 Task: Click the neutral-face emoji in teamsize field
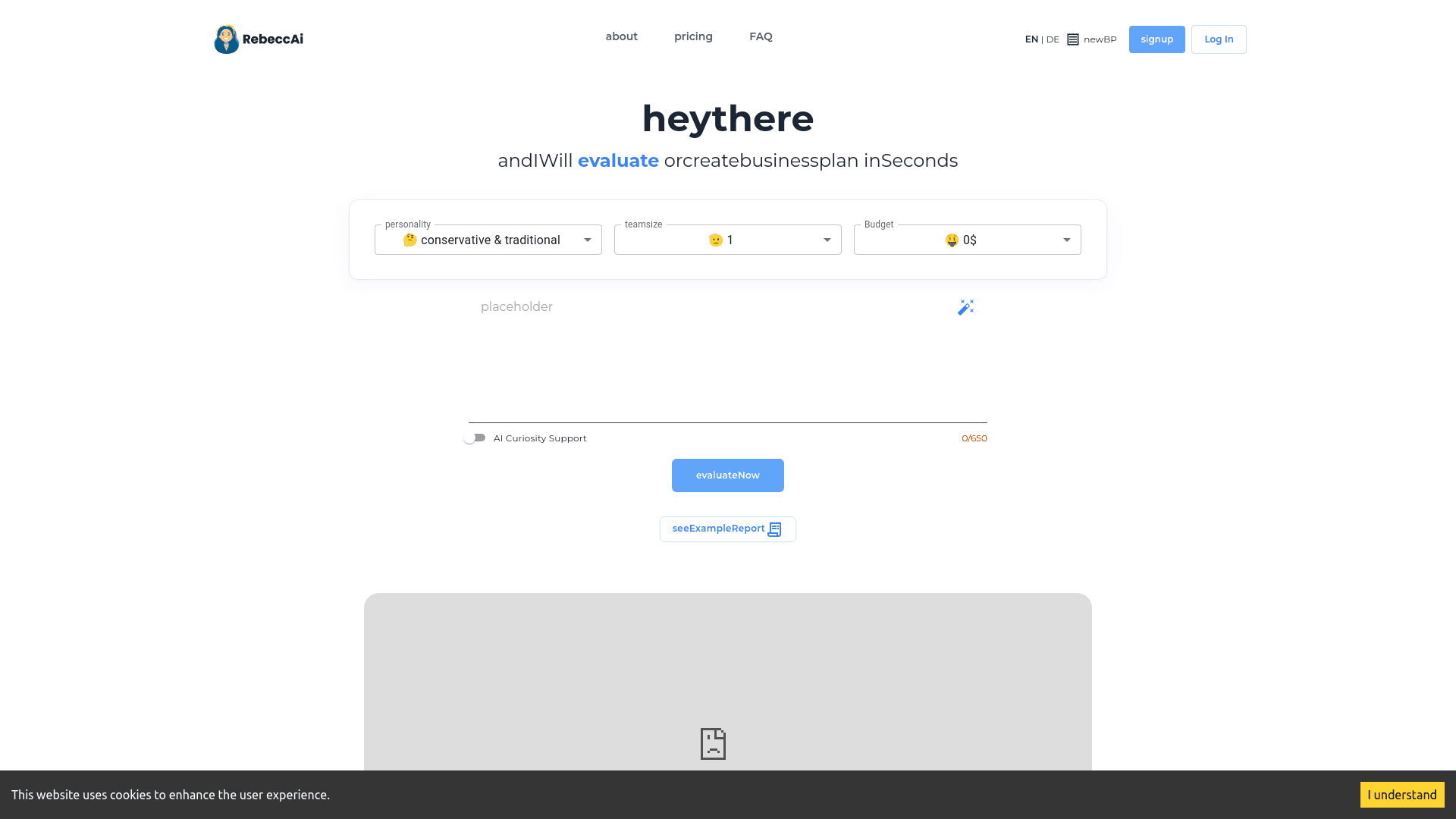coord(715,240)
